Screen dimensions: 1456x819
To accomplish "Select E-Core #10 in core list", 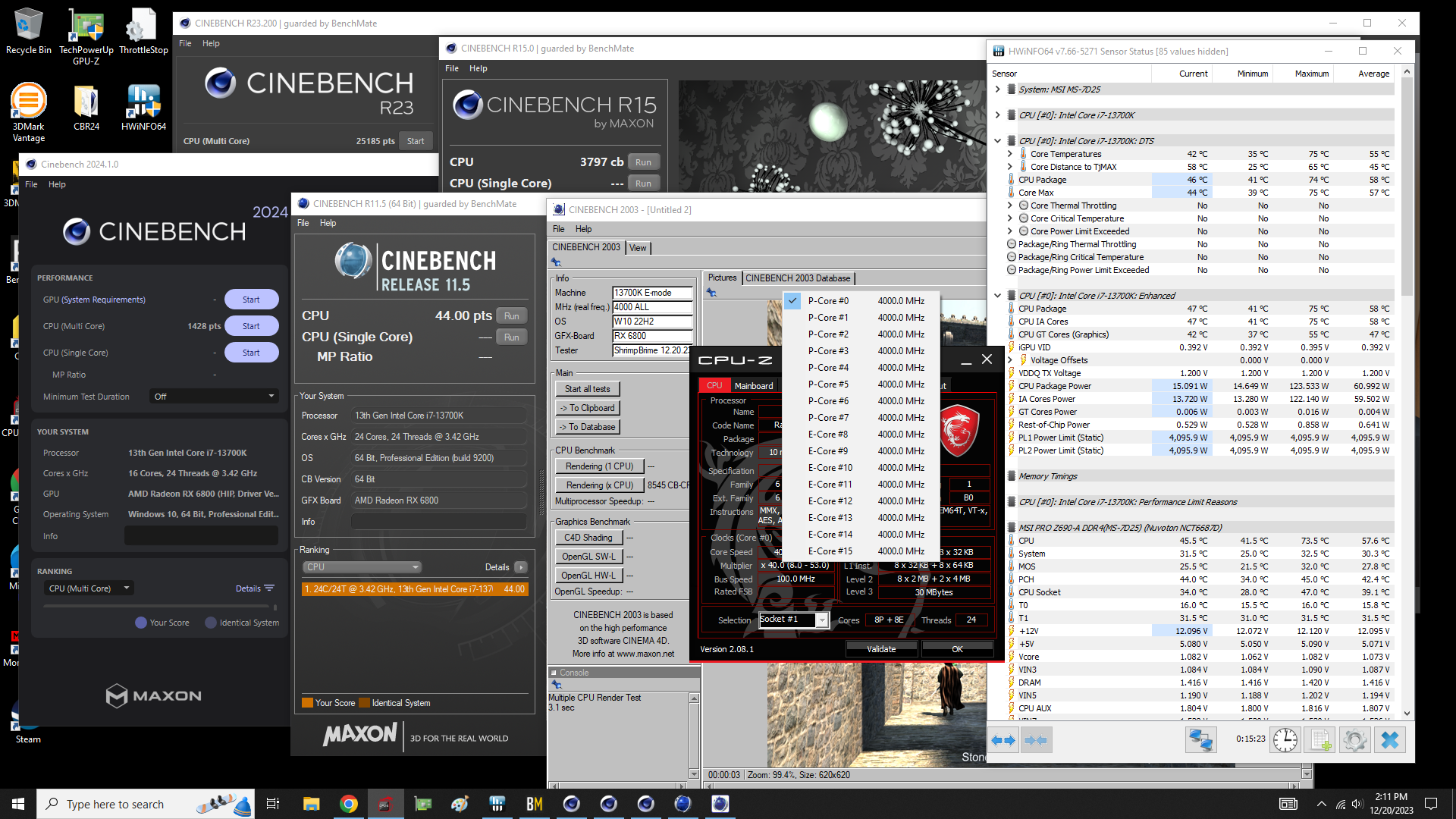I will point(862,468).
